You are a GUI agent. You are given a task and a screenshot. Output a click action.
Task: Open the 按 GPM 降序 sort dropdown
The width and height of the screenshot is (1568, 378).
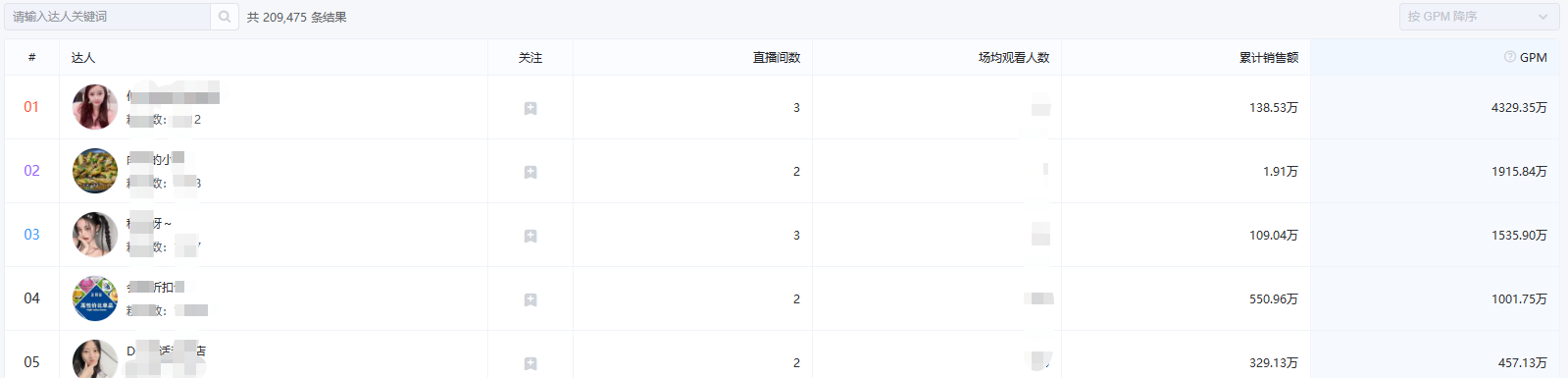(x=1479, y=17)
